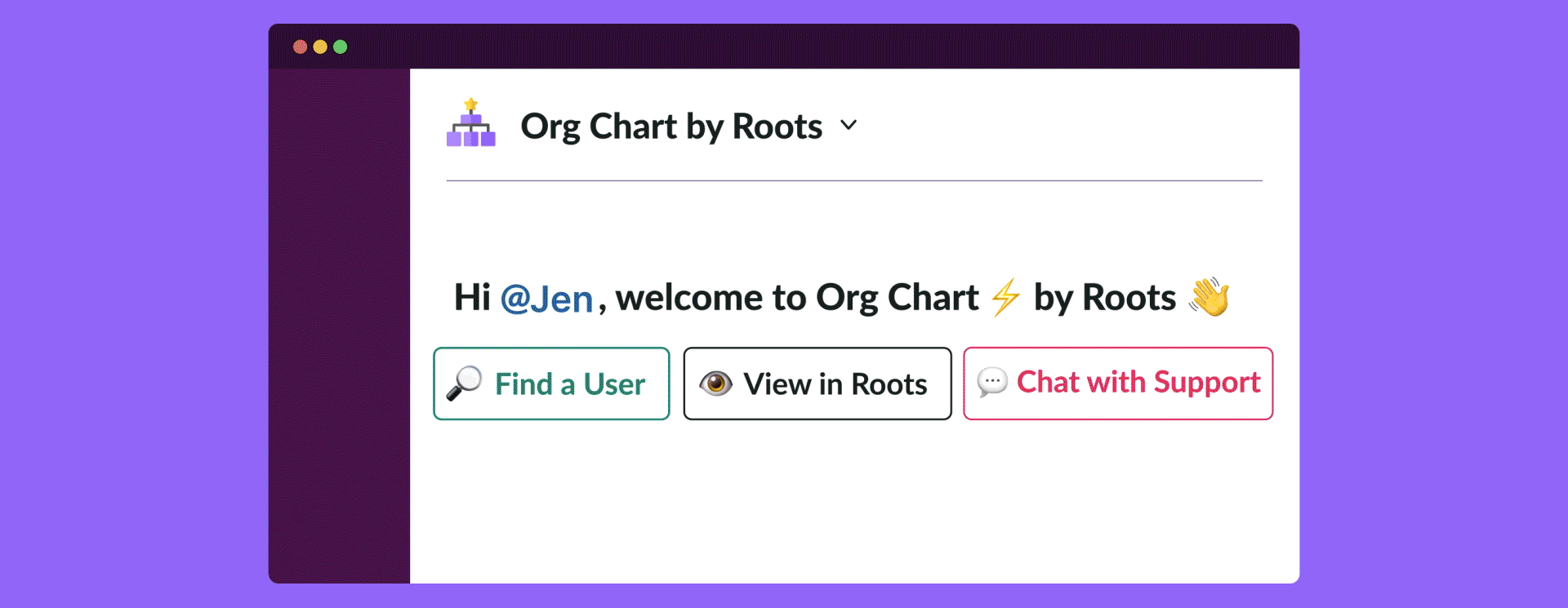Open View in Roots button

tap(817, 384)
